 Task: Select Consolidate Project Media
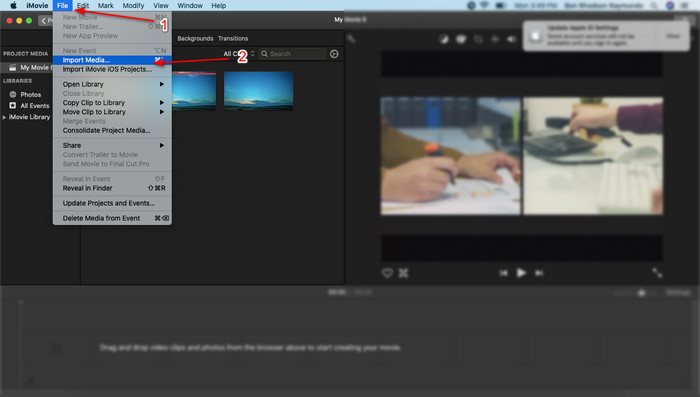point(112,130)
